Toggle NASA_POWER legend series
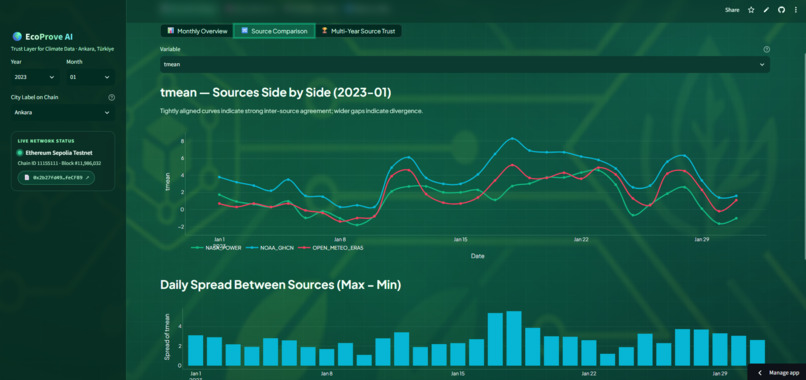Screen dimensions: 806x380 [x=216, y=248]
